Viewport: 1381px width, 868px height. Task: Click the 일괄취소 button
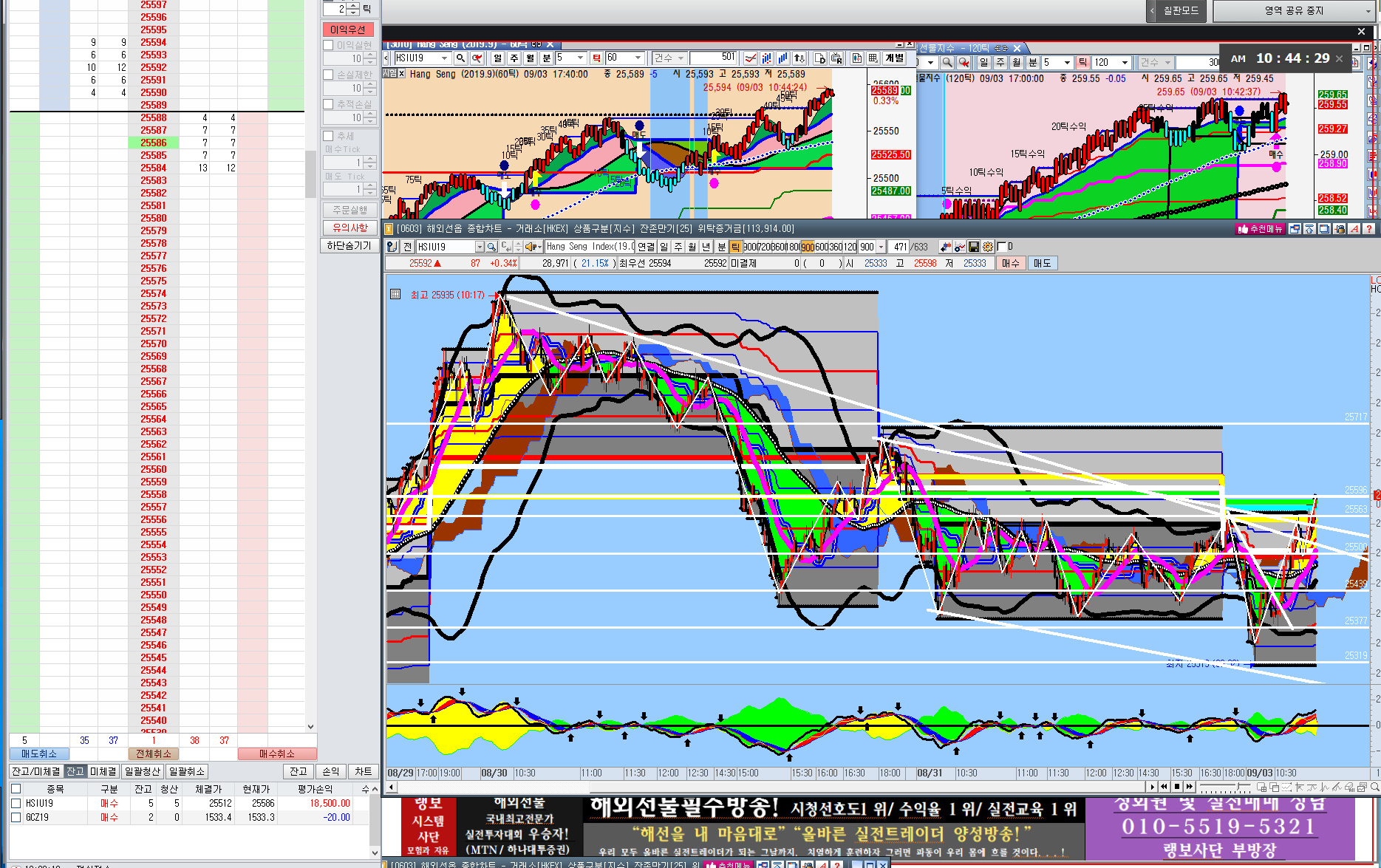click(x=187, y=771)
